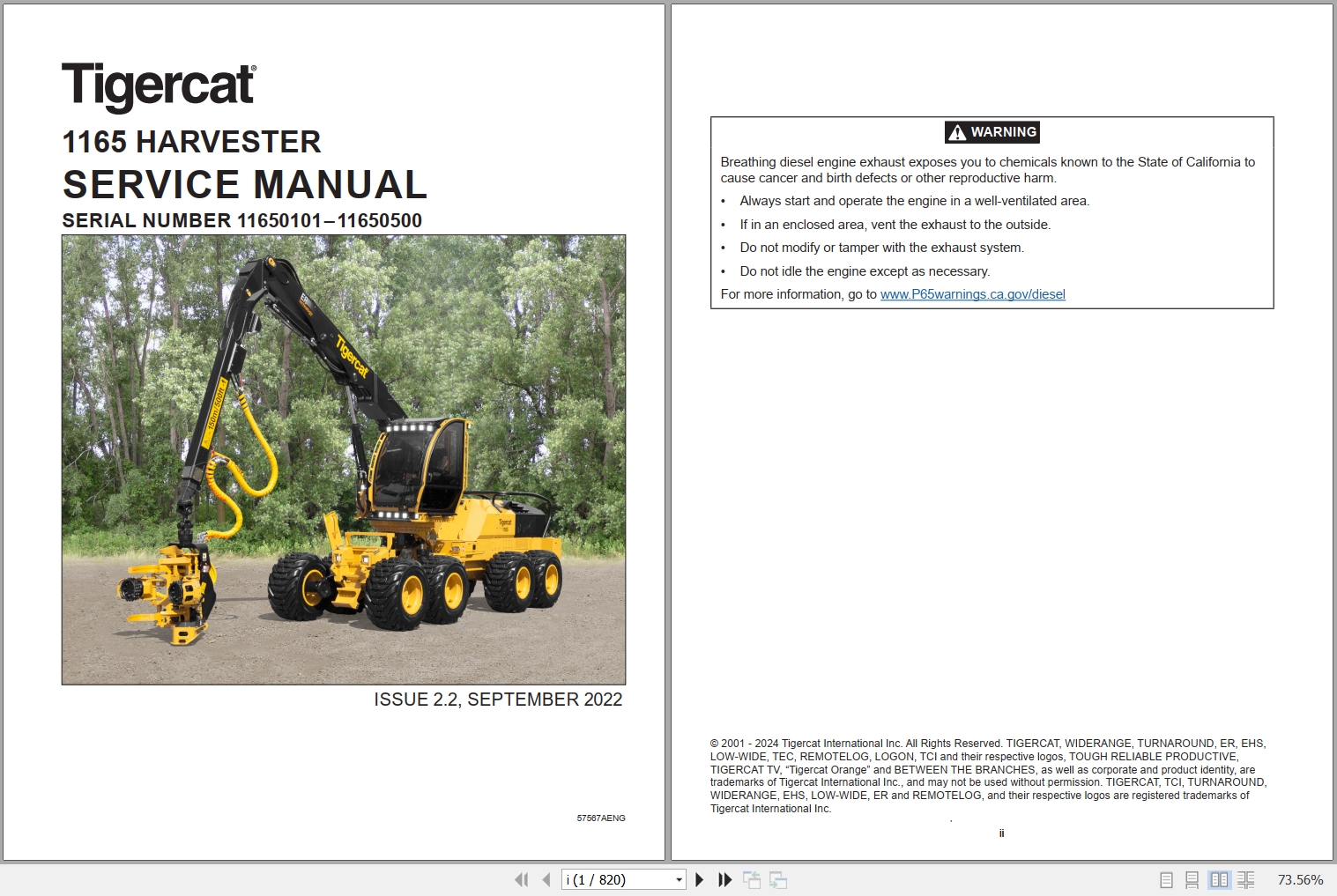Advance to the next page
The width and height of the screenshot is (1337, 896).
[700, 879]
